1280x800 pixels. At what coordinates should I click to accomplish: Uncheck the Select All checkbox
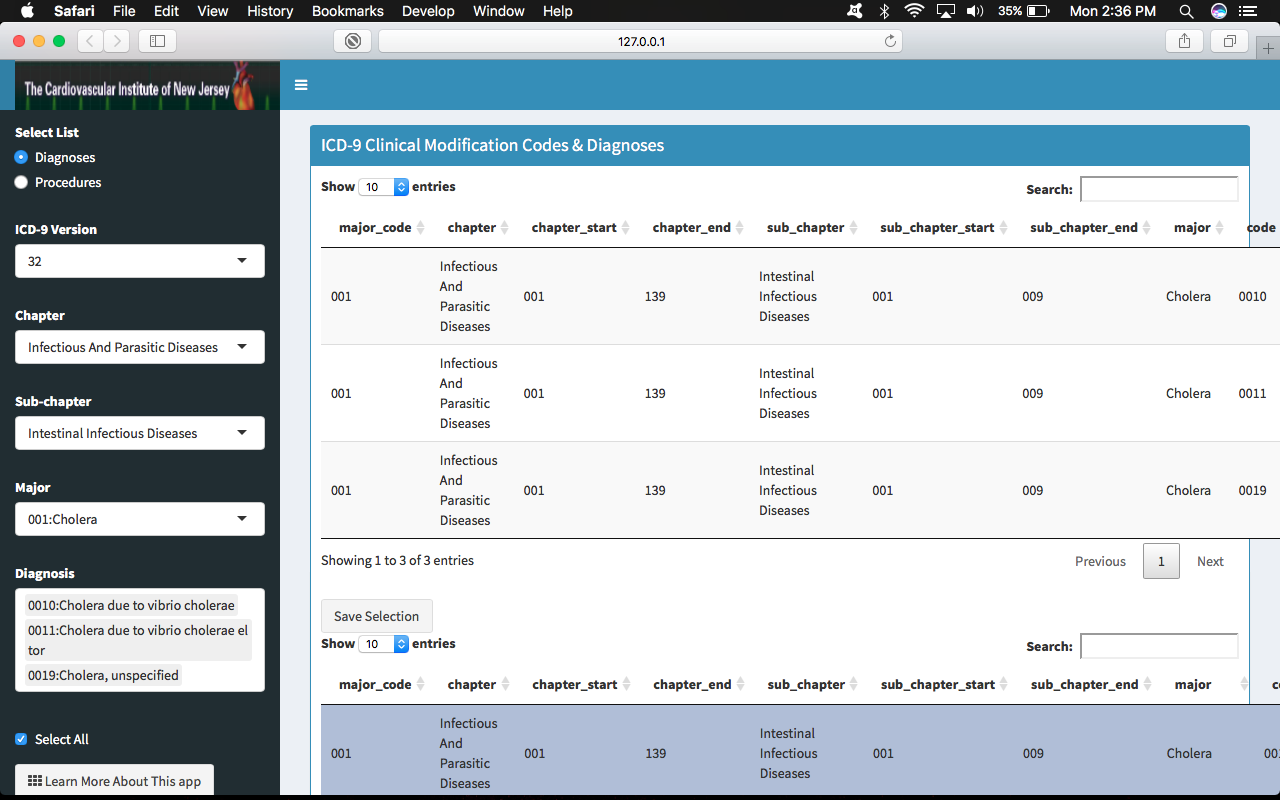click(21, 739)
